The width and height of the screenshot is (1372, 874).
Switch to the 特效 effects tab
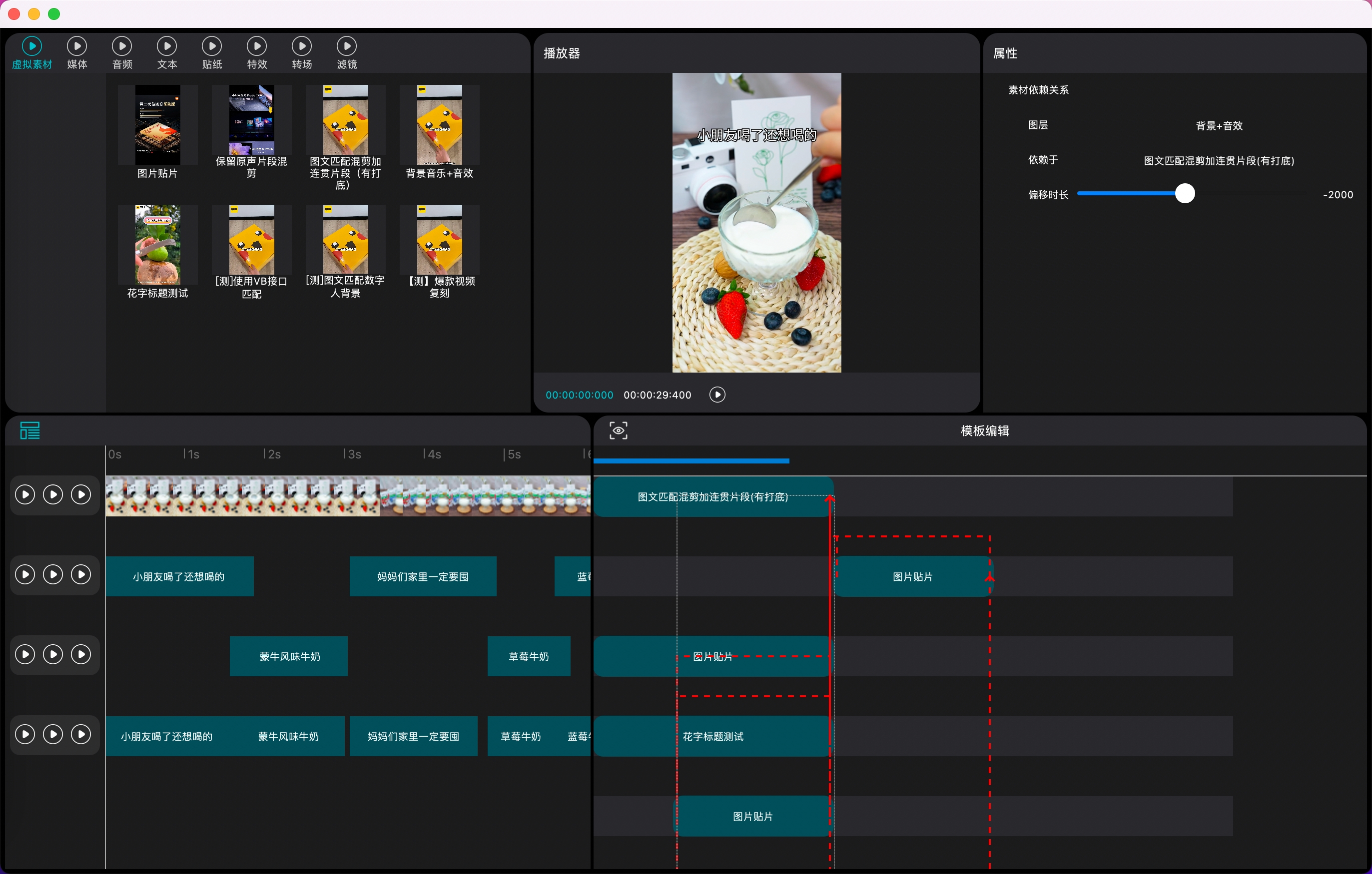[x=256, y=46]
